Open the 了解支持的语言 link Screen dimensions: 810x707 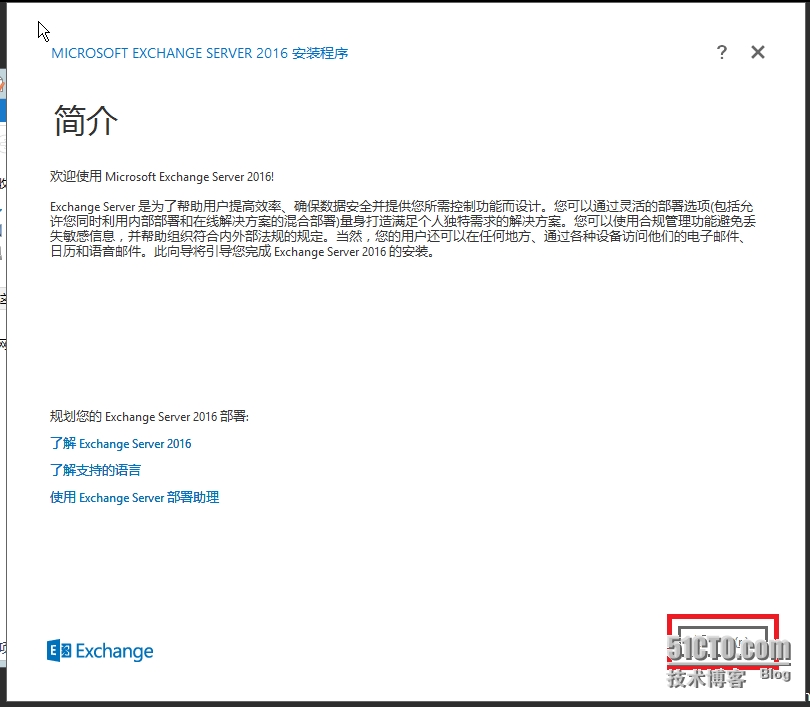[x=95, y=470]
